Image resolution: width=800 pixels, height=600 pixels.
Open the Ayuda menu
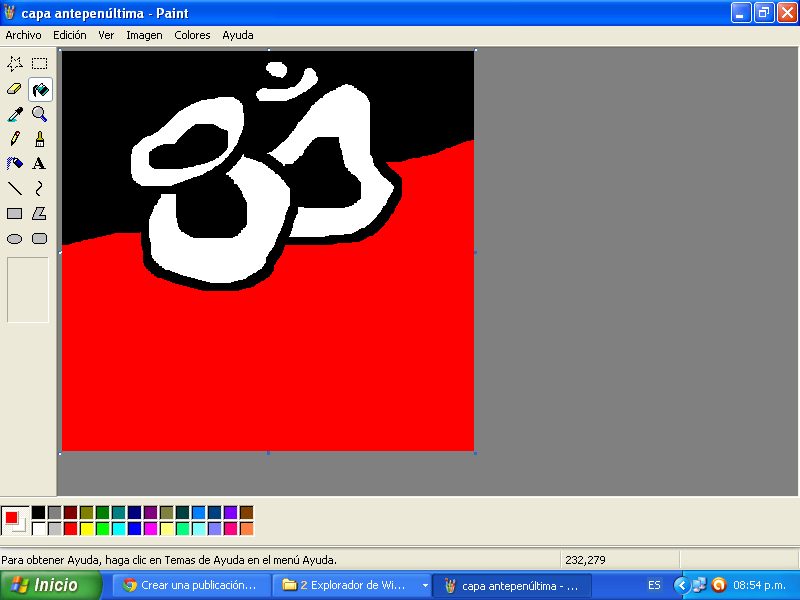[238, 35]
